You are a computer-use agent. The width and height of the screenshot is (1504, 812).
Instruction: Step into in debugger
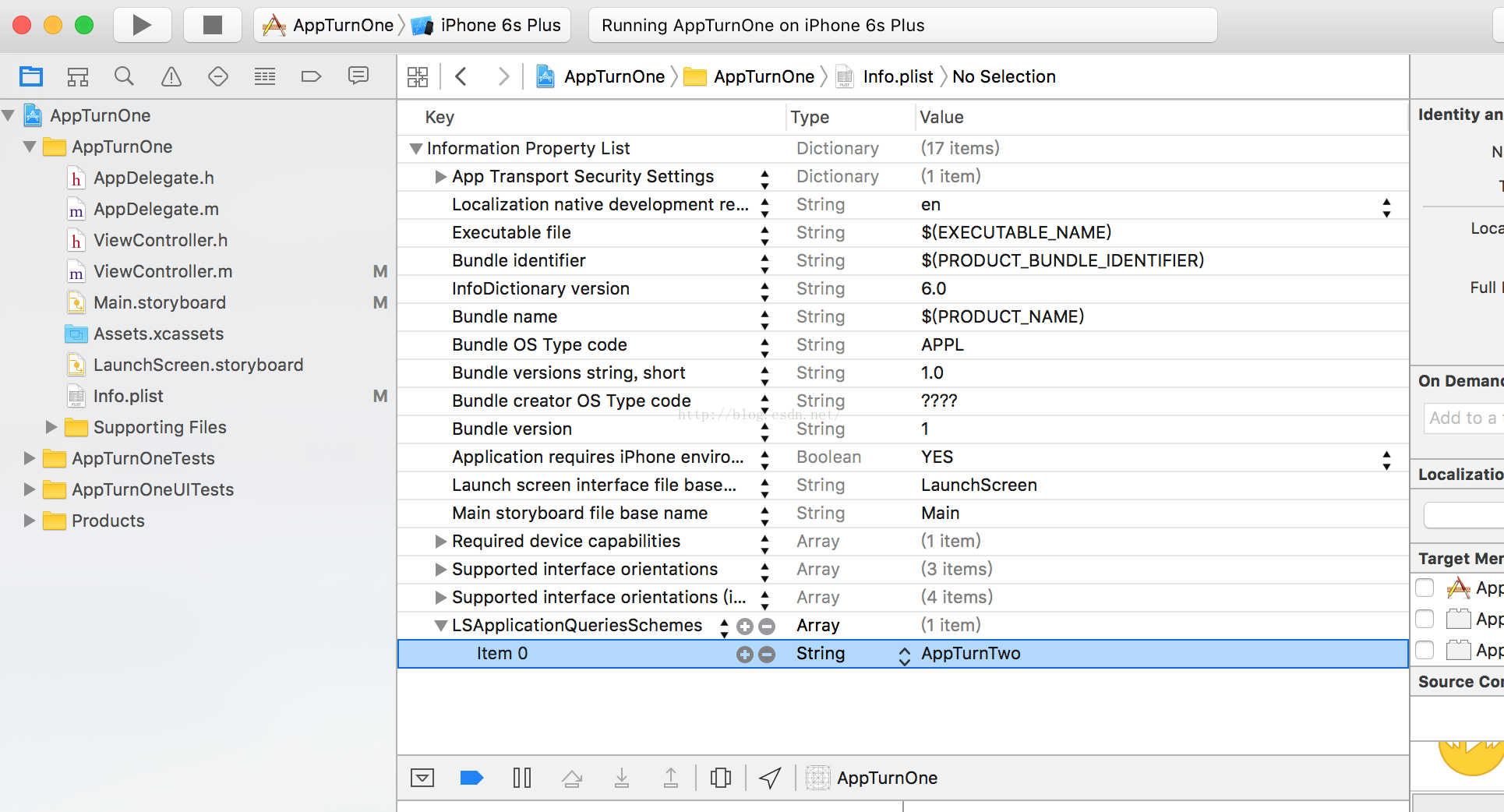click(x=622, y=778)
